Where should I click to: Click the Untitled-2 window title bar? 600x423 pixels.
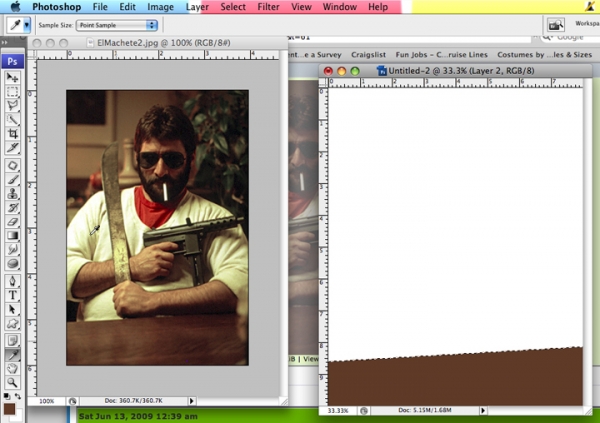[455, 71]
